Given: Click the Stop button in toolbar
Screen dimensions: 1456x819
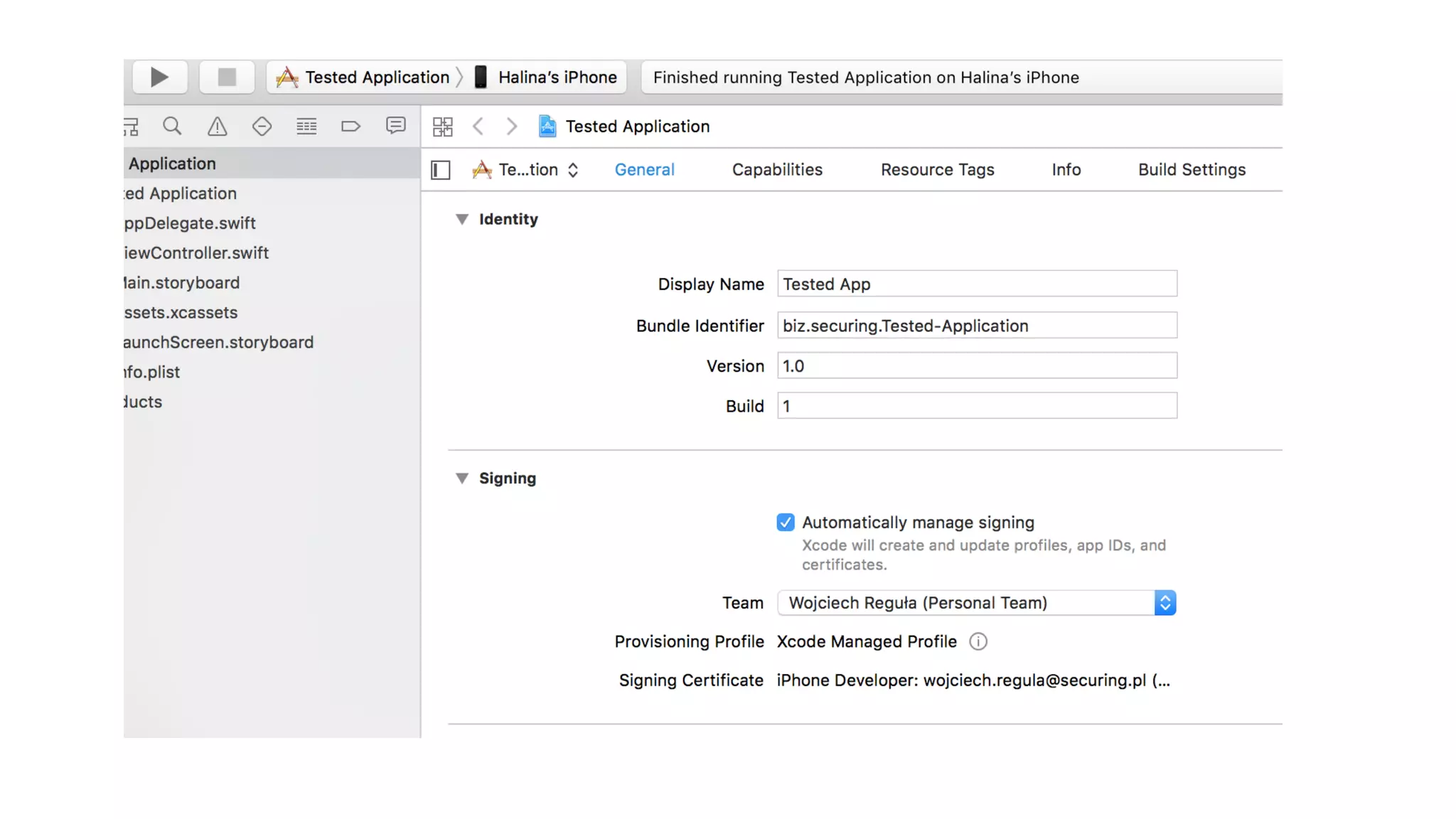Looking at the screenshot, I should point(227,77).
